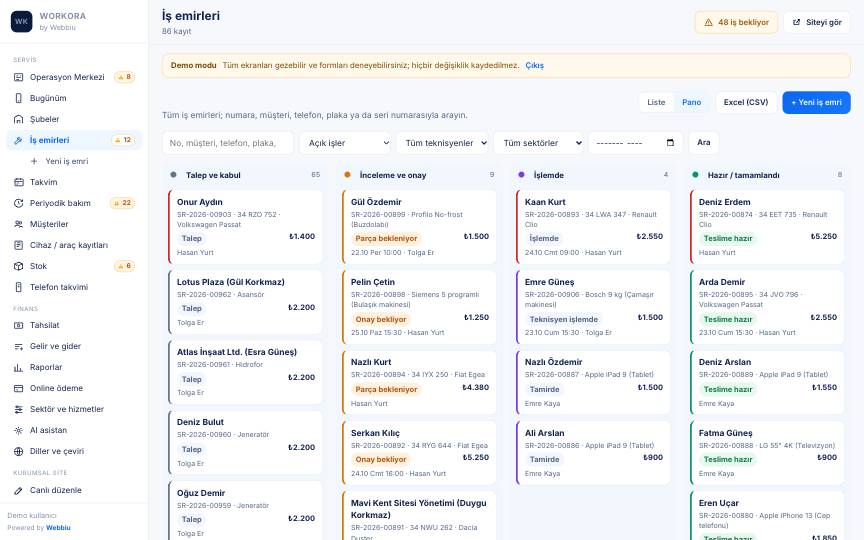Open Stok menu item
Image resolution: width=864 pixels, height=540 pixels.
pos(74,266)
